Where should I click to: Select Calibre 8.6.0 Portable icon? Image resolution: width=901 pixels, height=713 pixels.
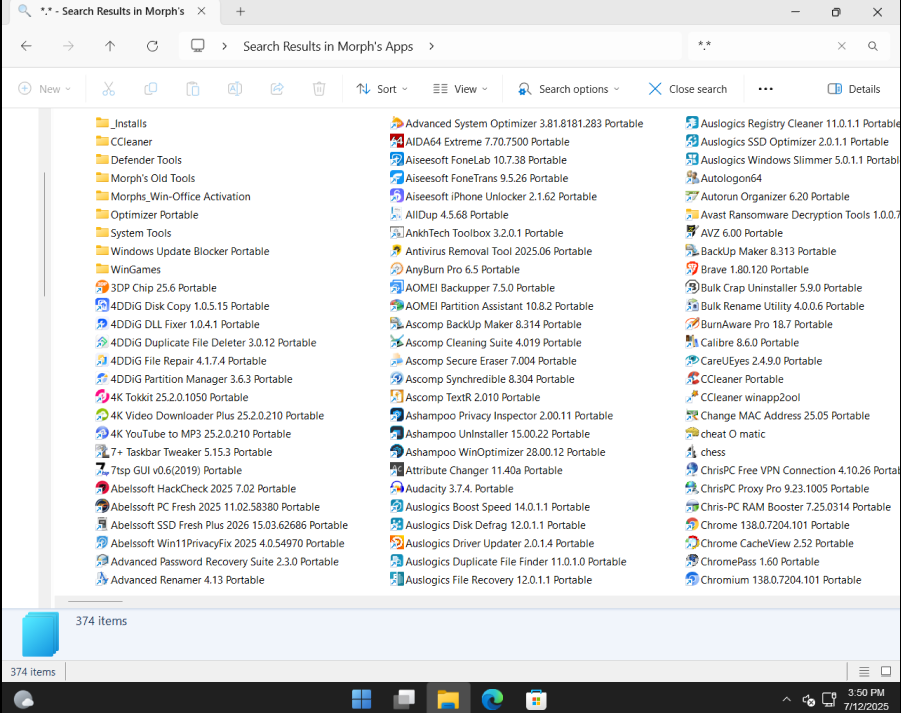pos(692,342)
